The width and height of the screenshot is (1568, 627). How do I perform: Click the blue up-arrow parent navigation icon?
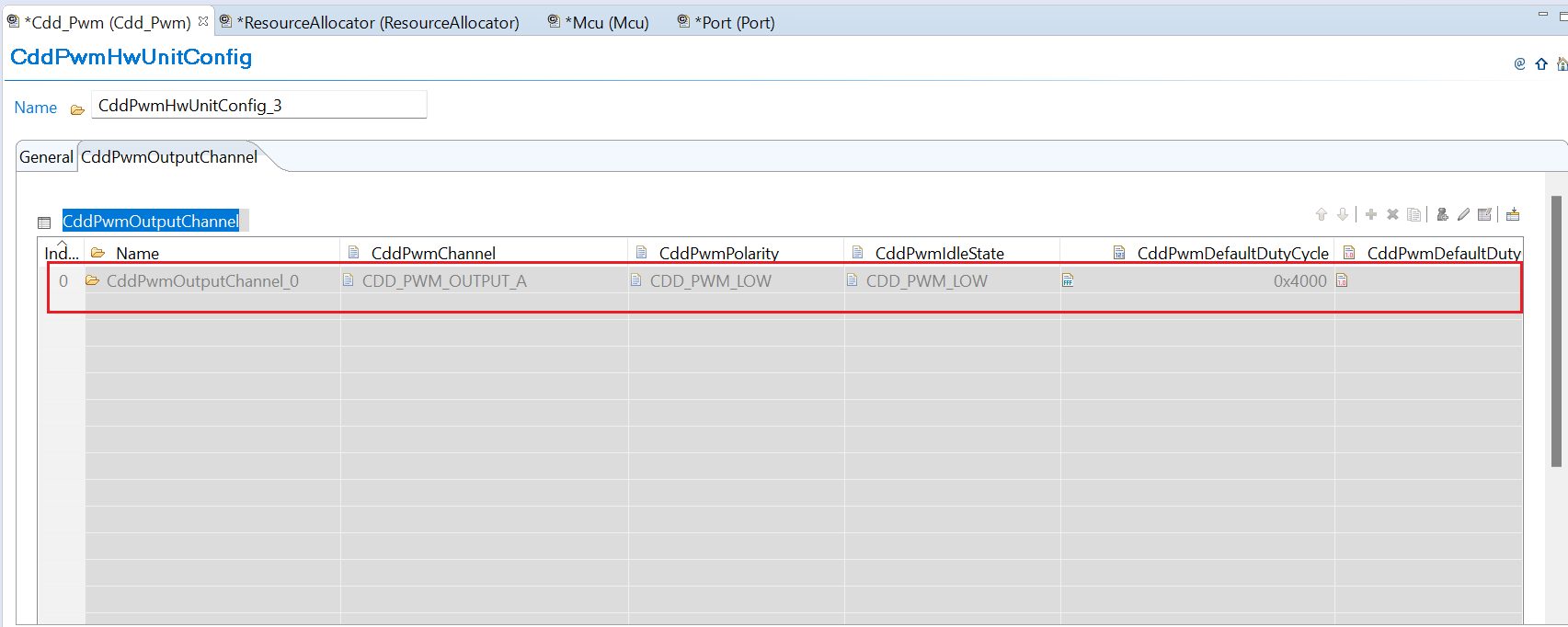1541,63
